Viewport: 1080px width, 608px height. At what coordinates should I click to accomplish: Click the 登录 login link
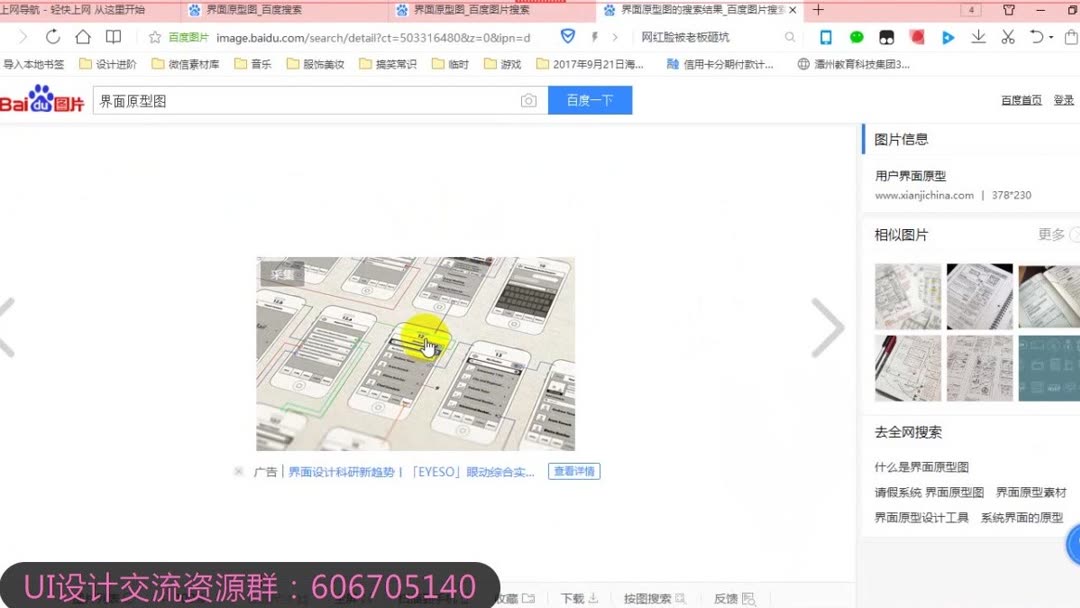point(1064,99)
